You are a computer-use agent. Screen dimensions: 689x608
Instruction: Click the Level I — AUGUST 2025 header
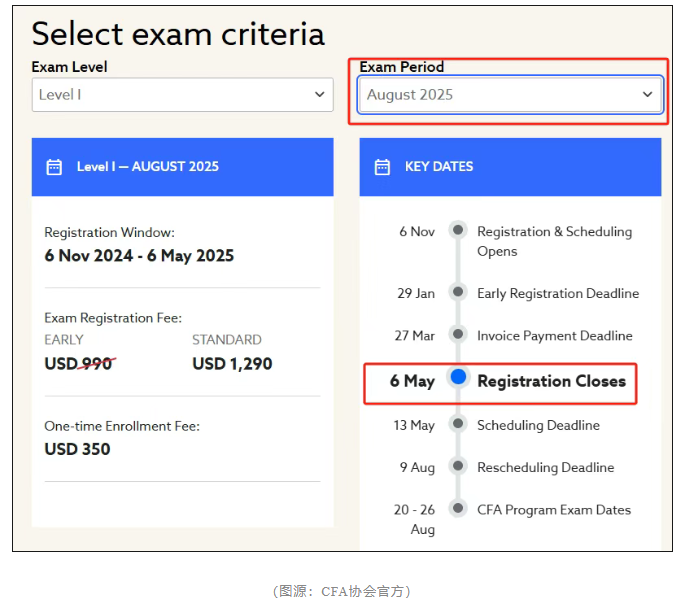coord(147,167)
